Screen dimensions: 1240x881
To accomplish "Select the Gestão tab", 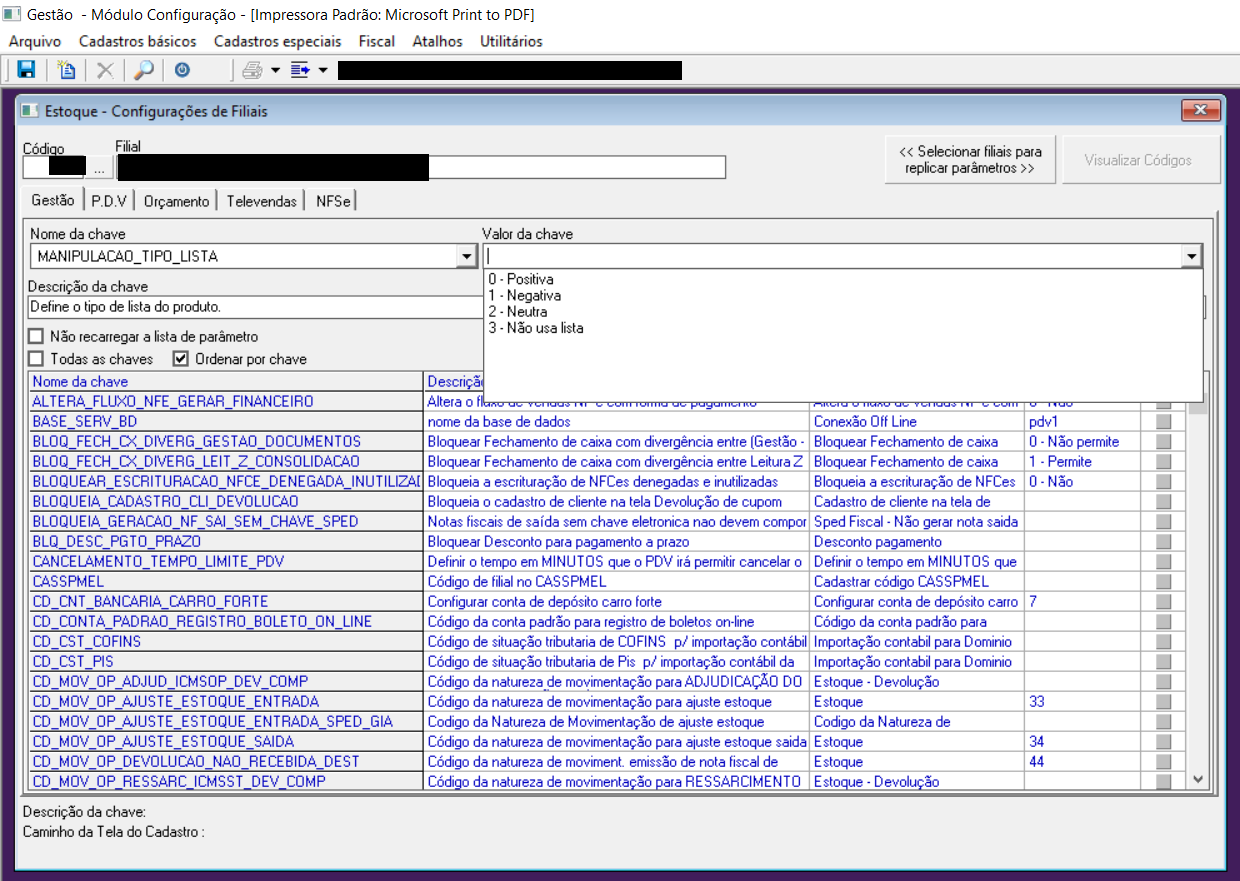I will pyautogui.click(x=53, y=200).
